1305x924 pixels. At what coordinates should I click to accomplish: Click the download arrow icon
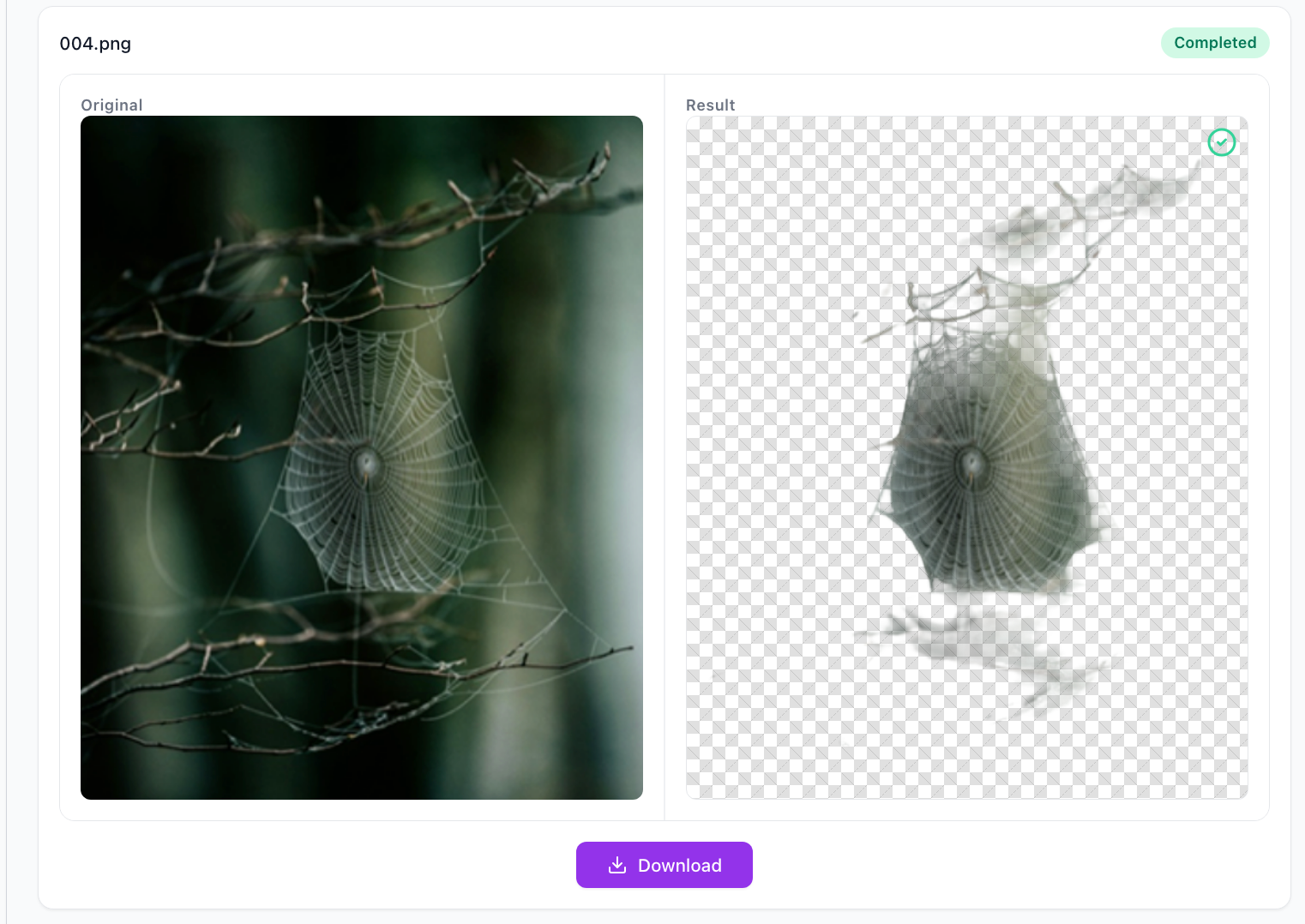[x=617, y=865]
